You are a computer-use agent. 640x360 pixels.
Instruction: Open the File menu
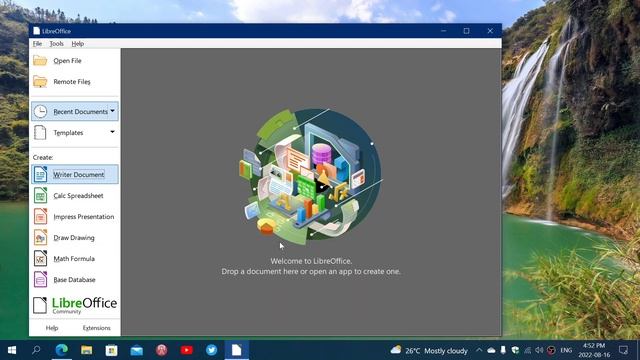tap(37, 43)
